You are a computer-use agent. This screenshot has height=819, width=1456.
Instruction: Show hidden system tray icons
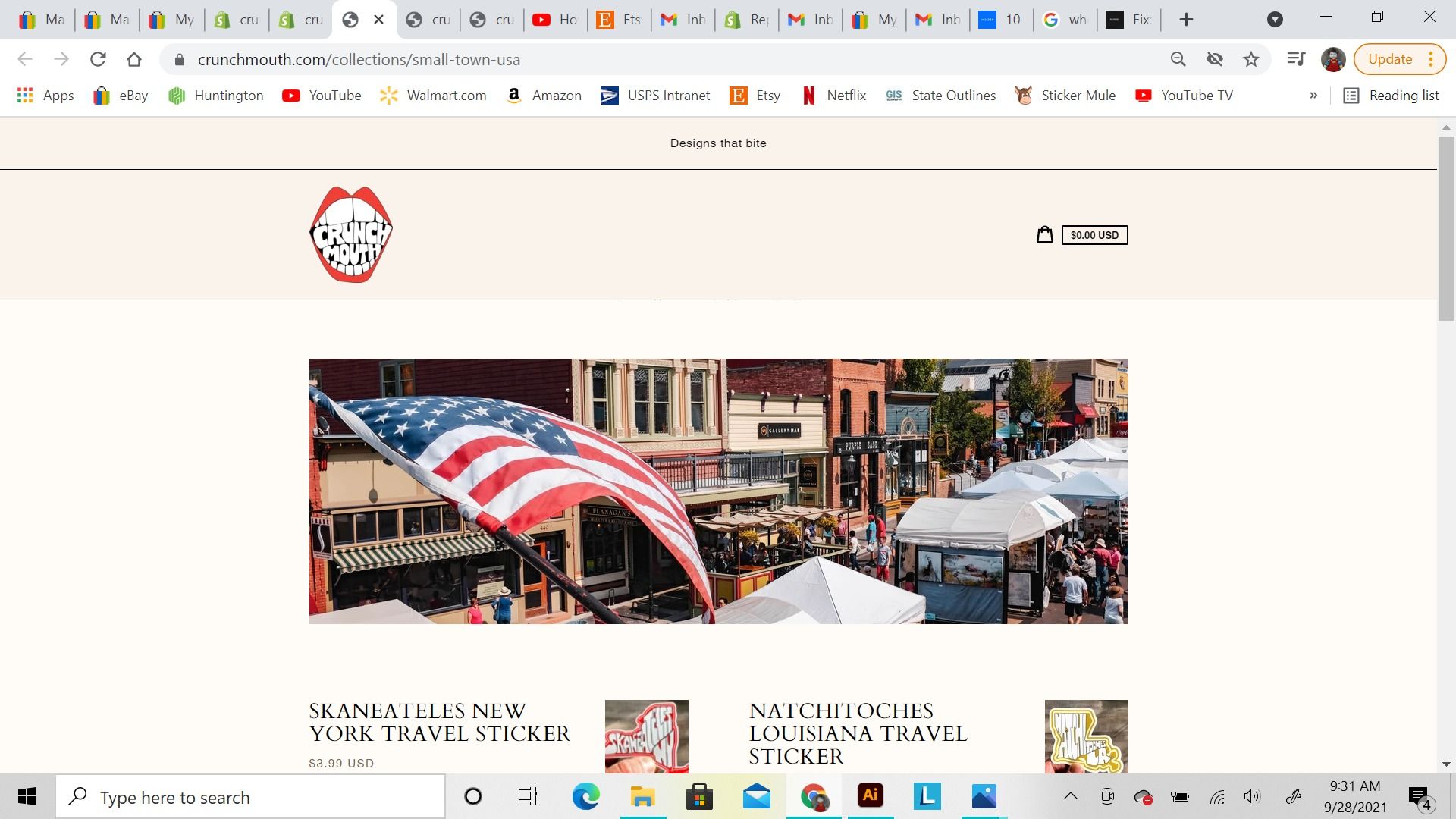tap(1070, 796)
